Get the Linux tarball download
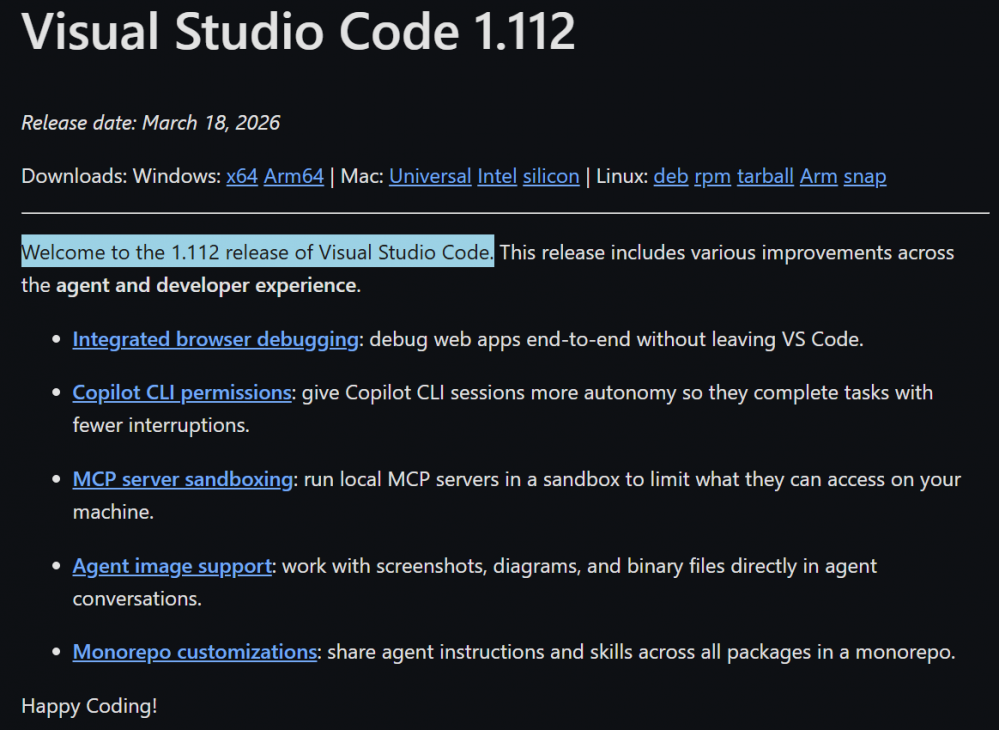Screen dimensions: 999x730 click(765, 177)
